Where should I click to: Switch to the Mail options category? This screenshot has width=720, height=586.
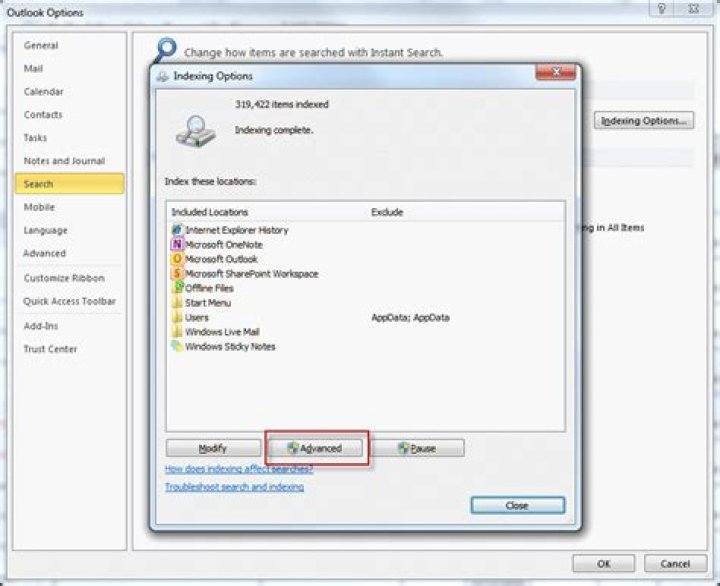point(33,69)
